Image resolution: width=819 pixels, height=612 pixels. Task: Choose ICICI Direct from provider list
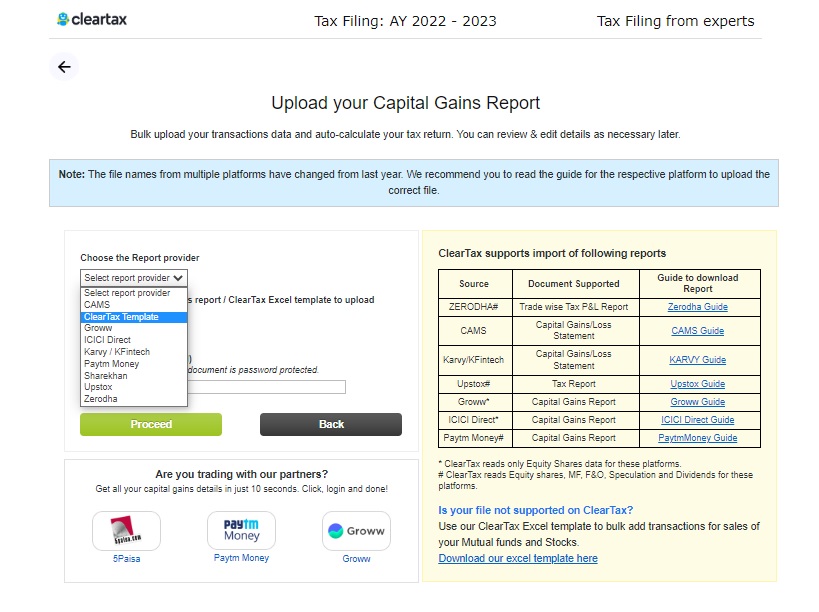tap(134, 340)
